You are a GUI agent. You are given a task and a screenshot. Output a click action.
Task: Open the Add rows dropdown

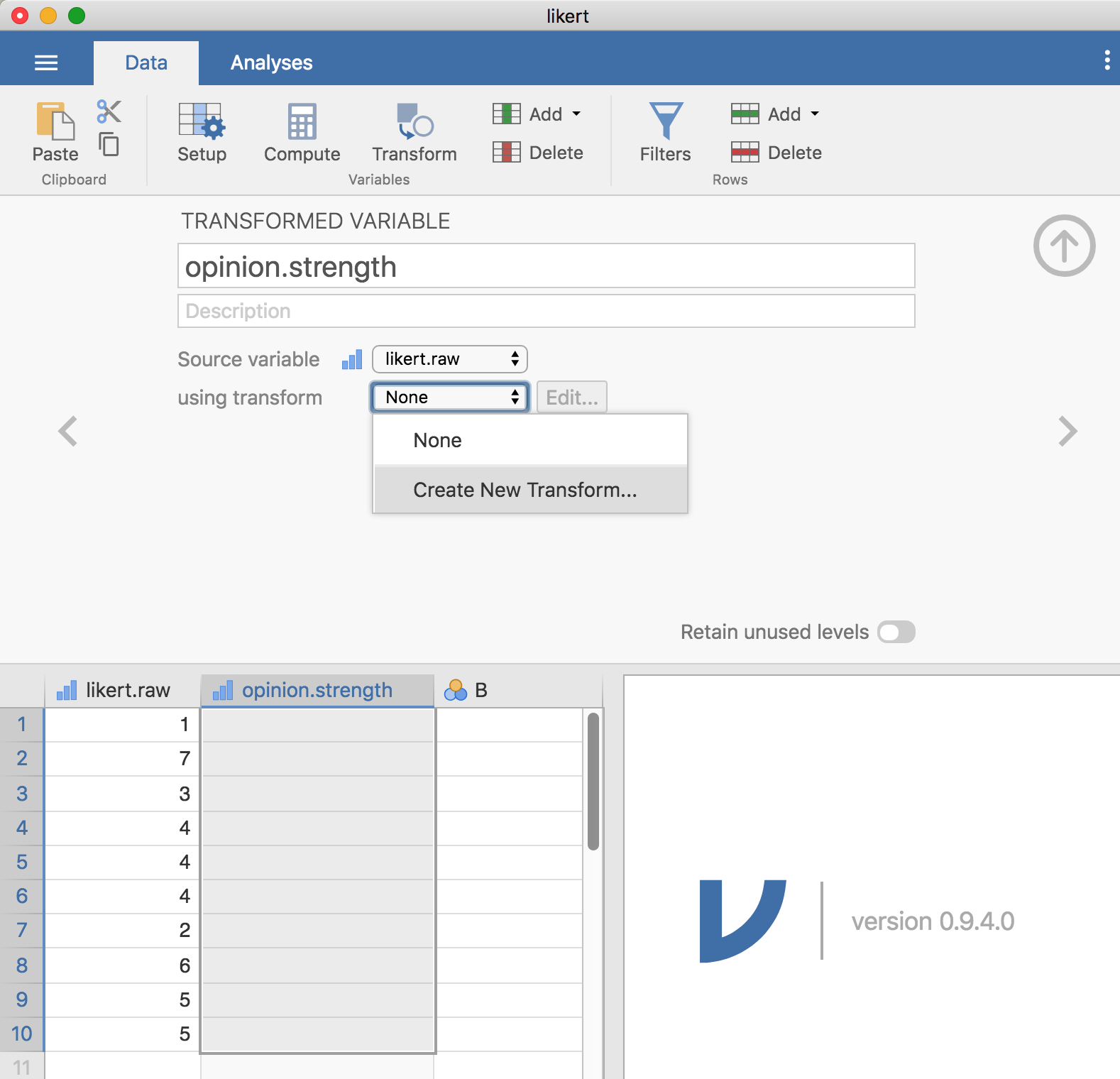[x=776, y=114]
